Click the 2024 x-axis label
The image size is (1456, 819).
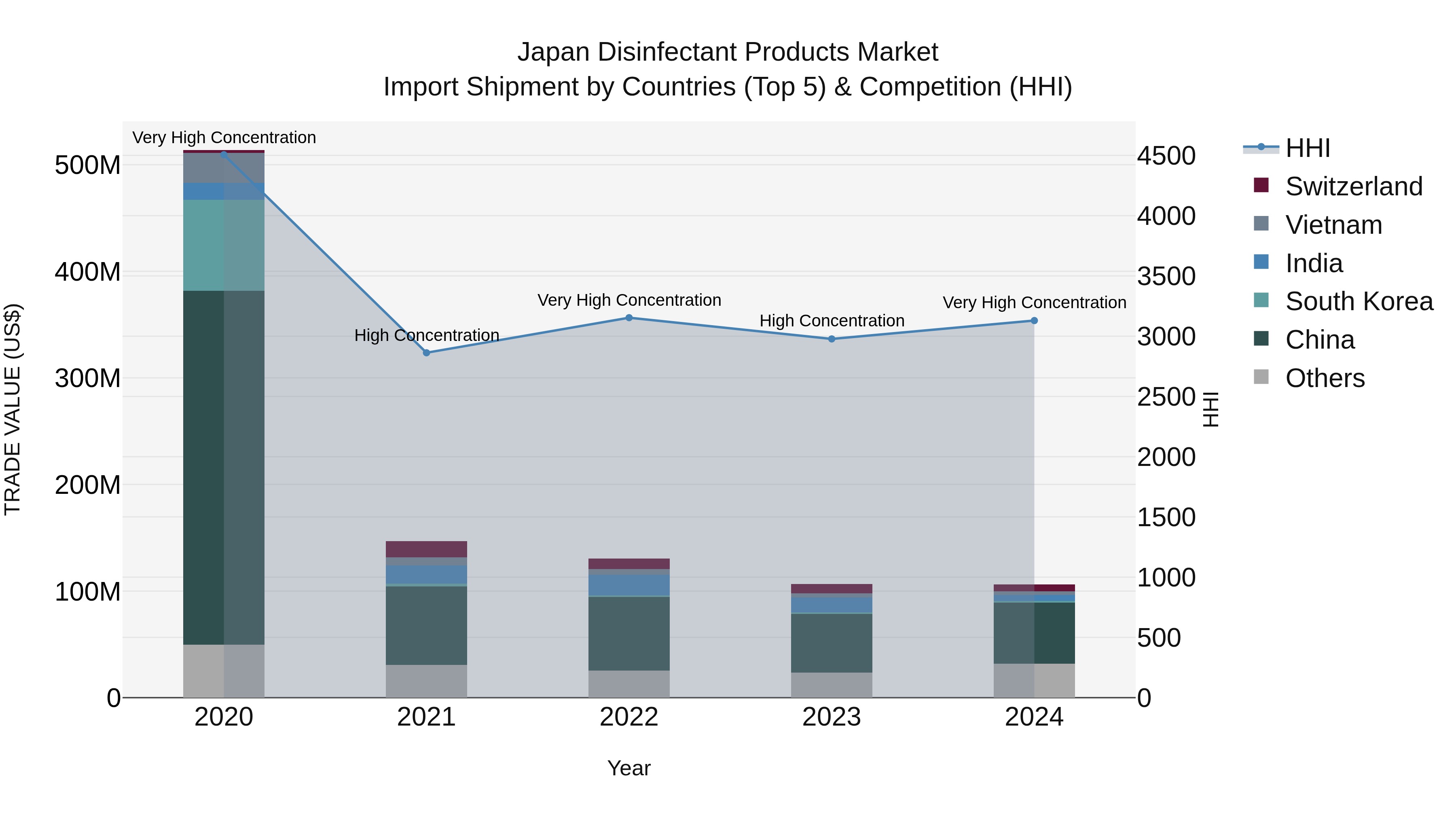click(1034, 717)
